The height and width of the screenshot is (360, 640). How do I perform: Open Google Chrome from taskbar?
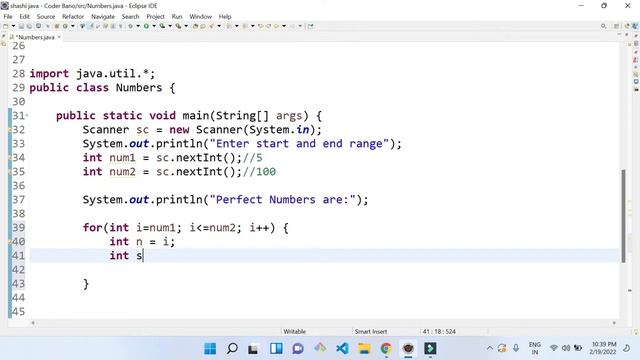coord(386,349)
